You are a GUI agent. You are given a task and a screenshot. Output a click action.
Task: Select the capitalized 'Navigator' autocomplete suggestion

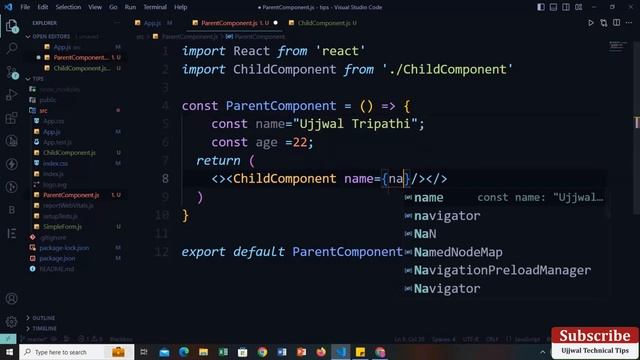[x=504, y=289]
